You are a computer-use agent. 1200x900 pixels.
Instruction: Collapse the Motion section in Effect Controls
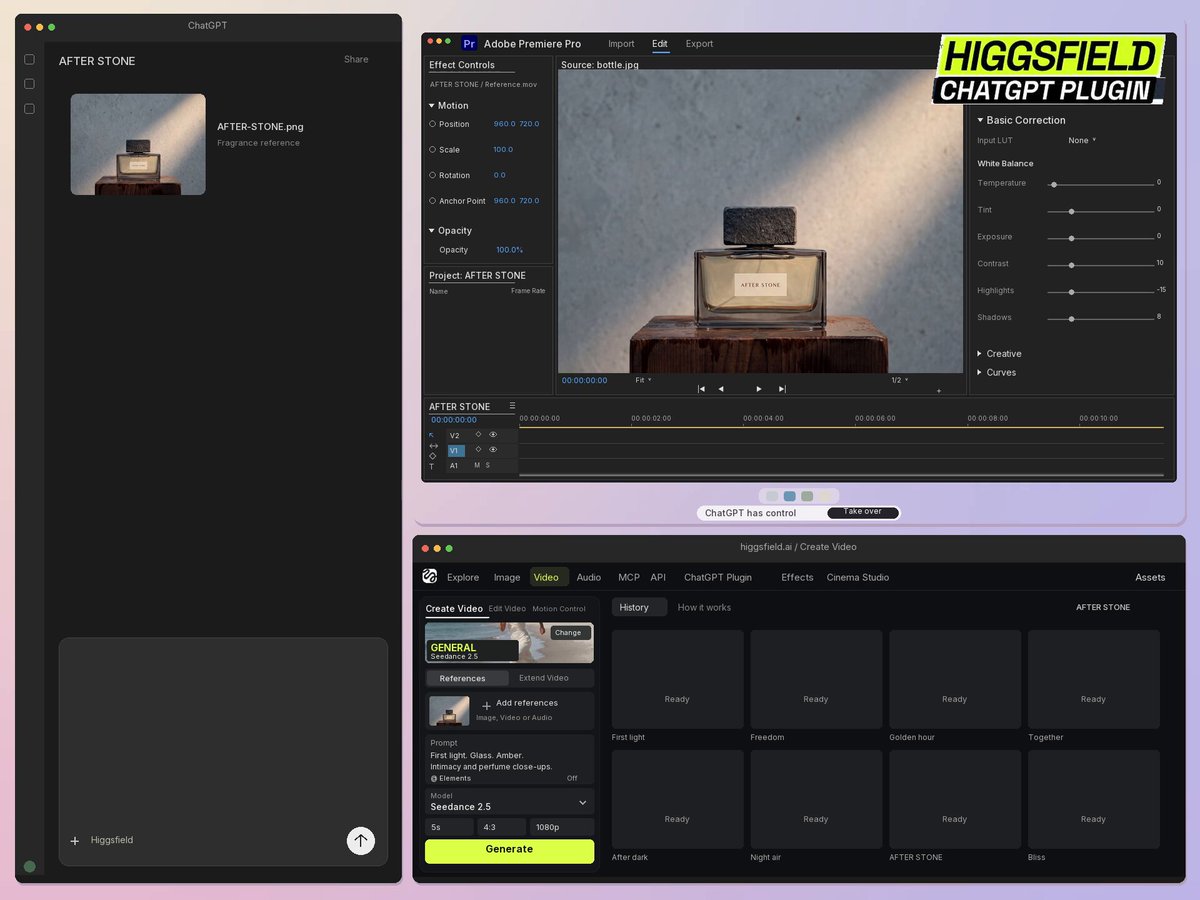(432, 105)
